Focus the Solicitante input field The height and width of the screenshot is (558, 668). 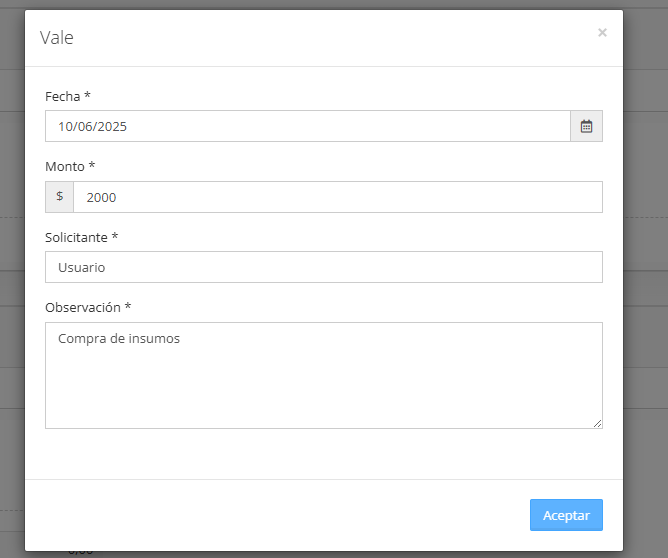[324, 267]
